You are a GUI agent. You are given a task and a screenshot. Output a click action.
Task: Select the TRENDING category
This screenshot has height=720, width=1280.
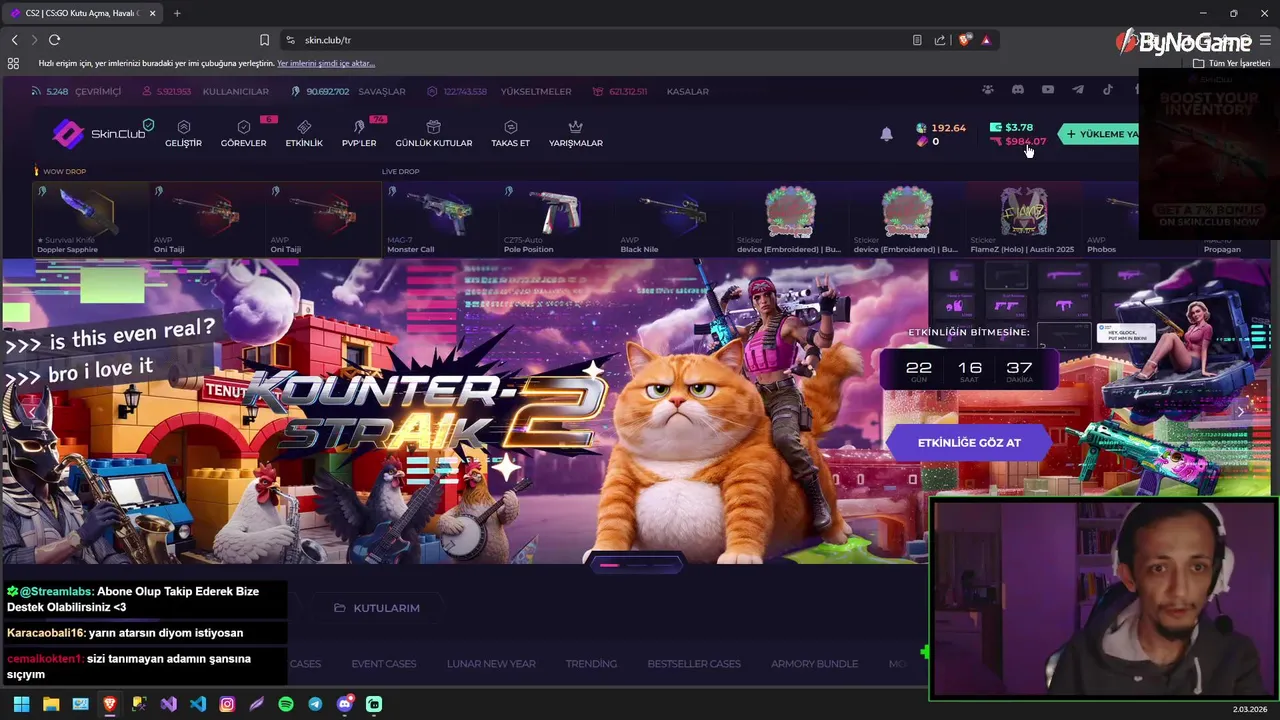click(591, 664)
